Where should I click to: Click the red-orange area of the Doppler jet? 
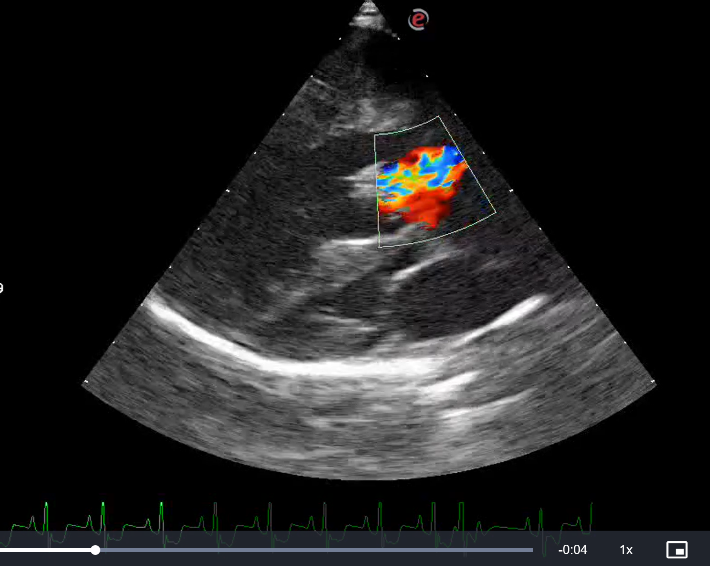[425, 210]
